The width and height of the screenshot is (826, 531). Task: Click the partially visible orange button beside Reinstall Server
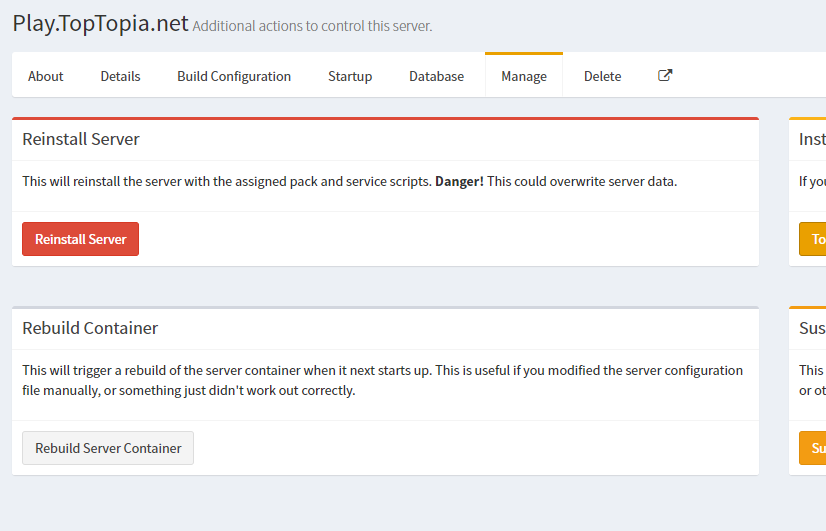click(812, 239)
